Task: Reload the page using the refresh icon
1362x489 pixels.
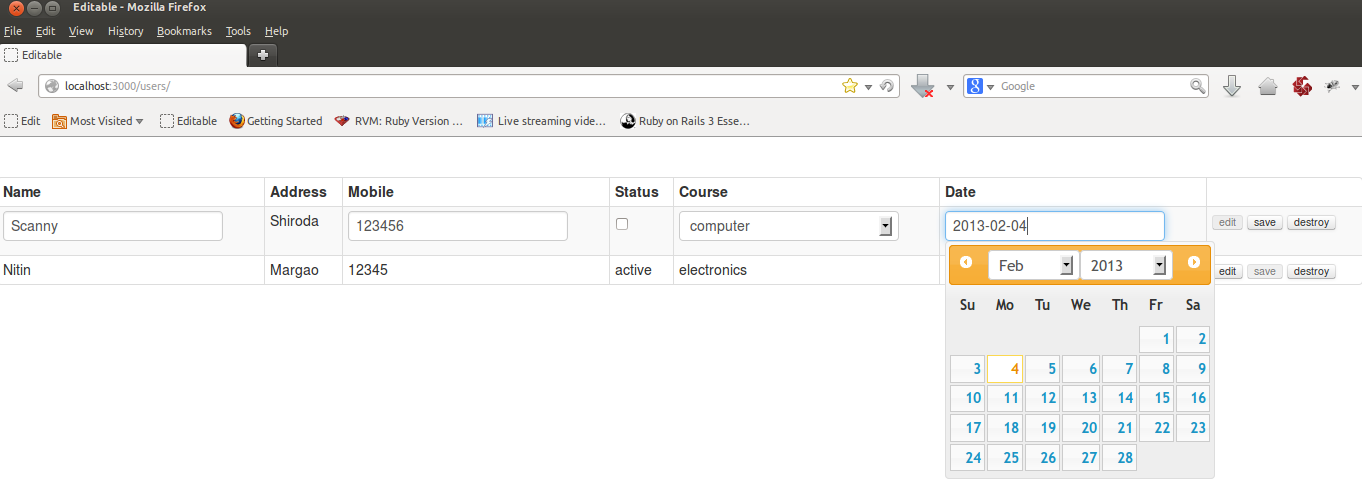Action: point(886,86)
